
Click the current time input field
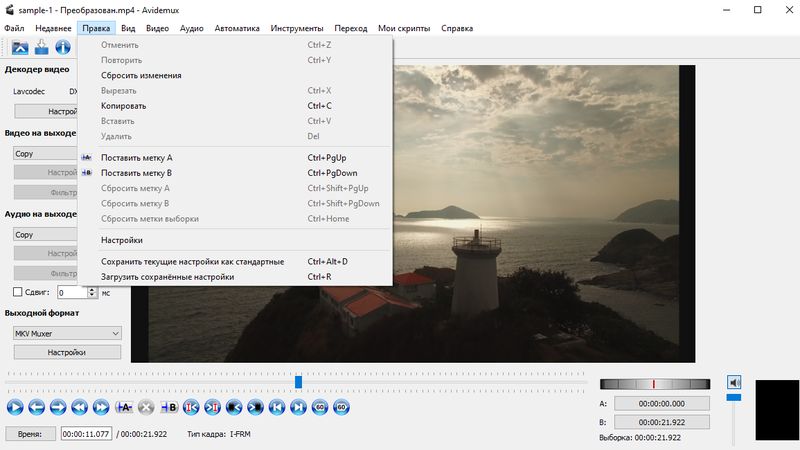(x=87, y=434)
